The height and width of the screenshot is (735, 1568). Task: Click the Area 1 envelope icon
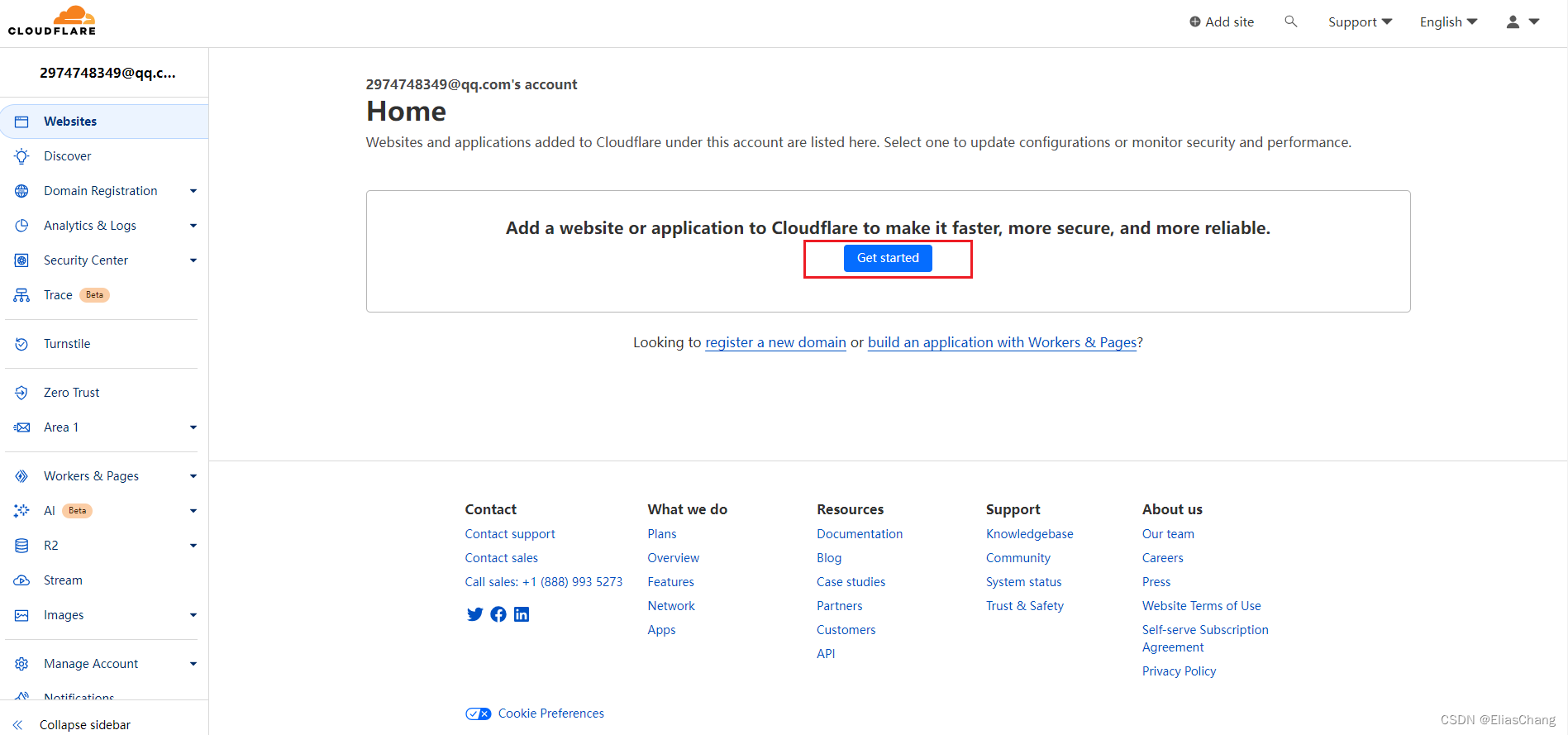tap(21, 427)
